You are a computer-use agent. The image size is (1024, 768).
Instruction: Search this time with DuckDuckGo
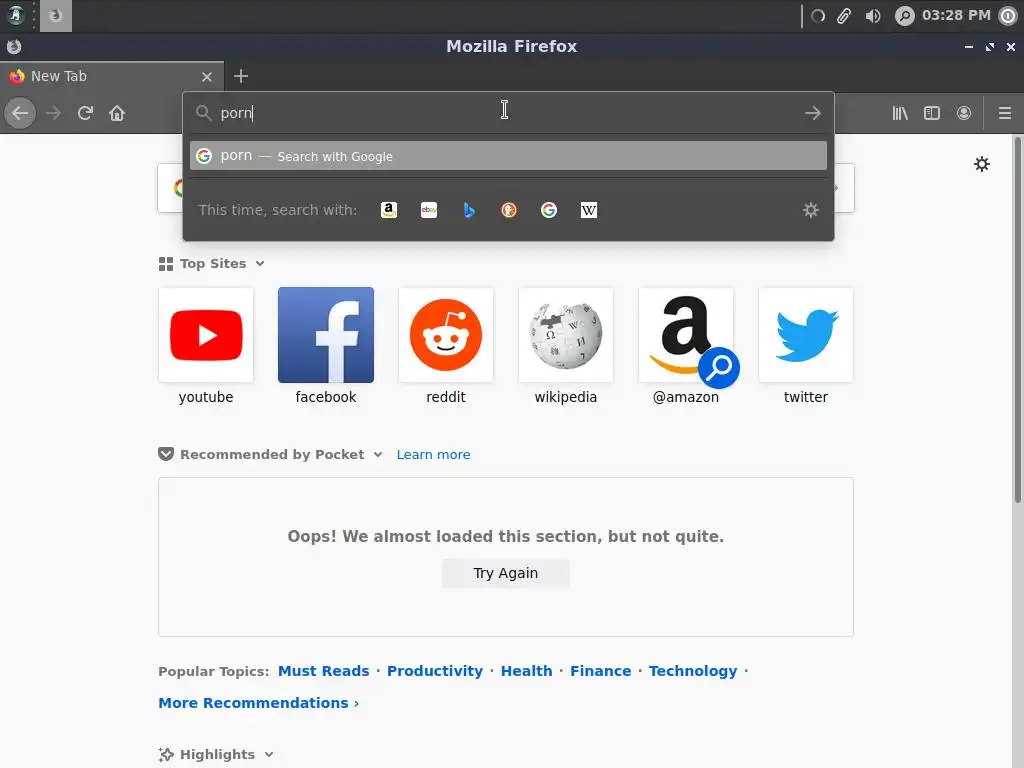tap(509, 210)
